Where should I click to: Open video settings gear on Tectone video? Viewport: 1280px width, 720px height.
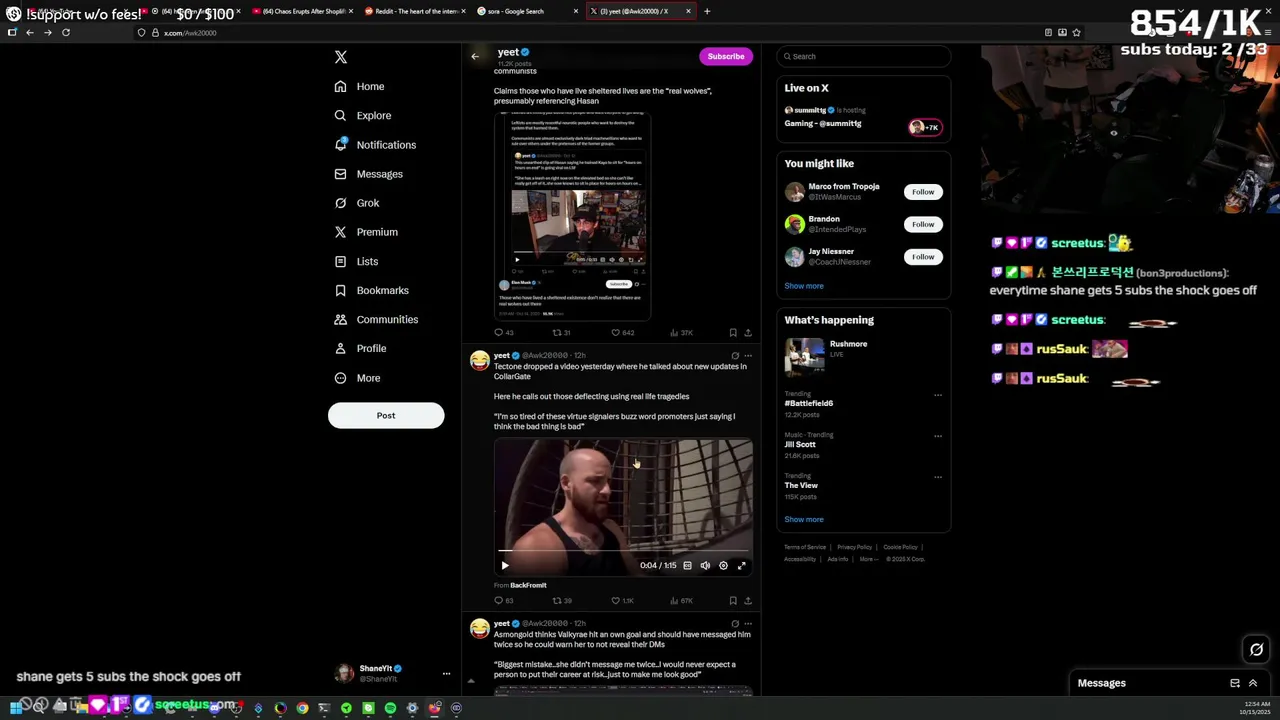pyautogui.click(x=723, y=566)
